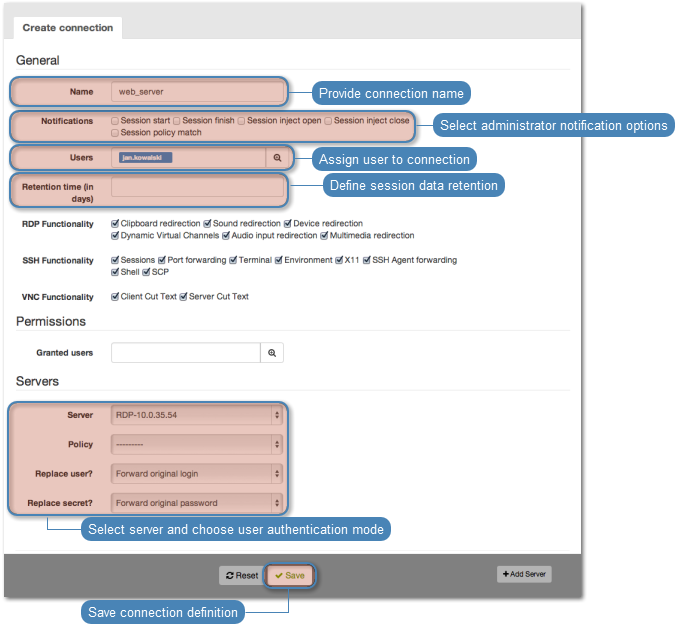Click the Reset button

click(x=242, y=576)
